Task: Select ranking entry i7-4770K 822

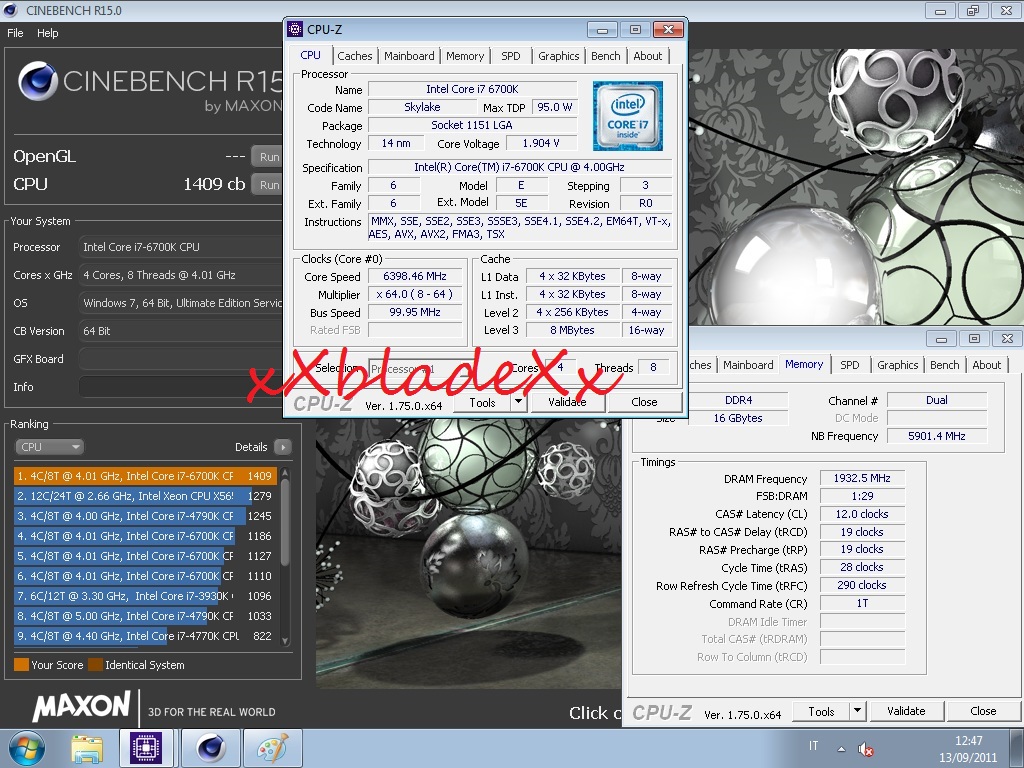Action: [145, 636]
